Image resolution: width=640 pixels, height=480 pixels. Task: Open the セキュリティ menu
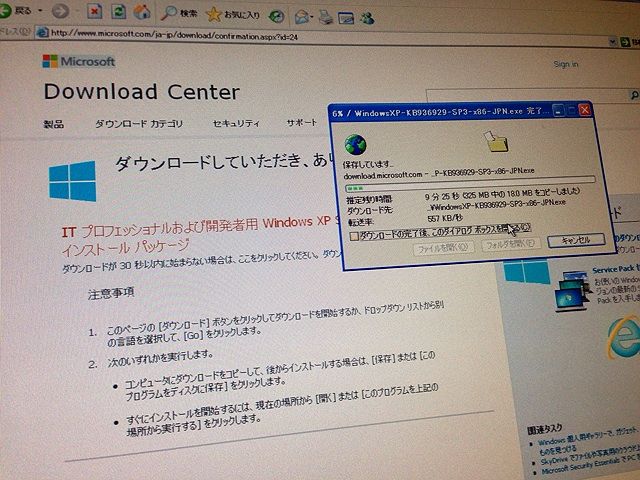point(236,123)
